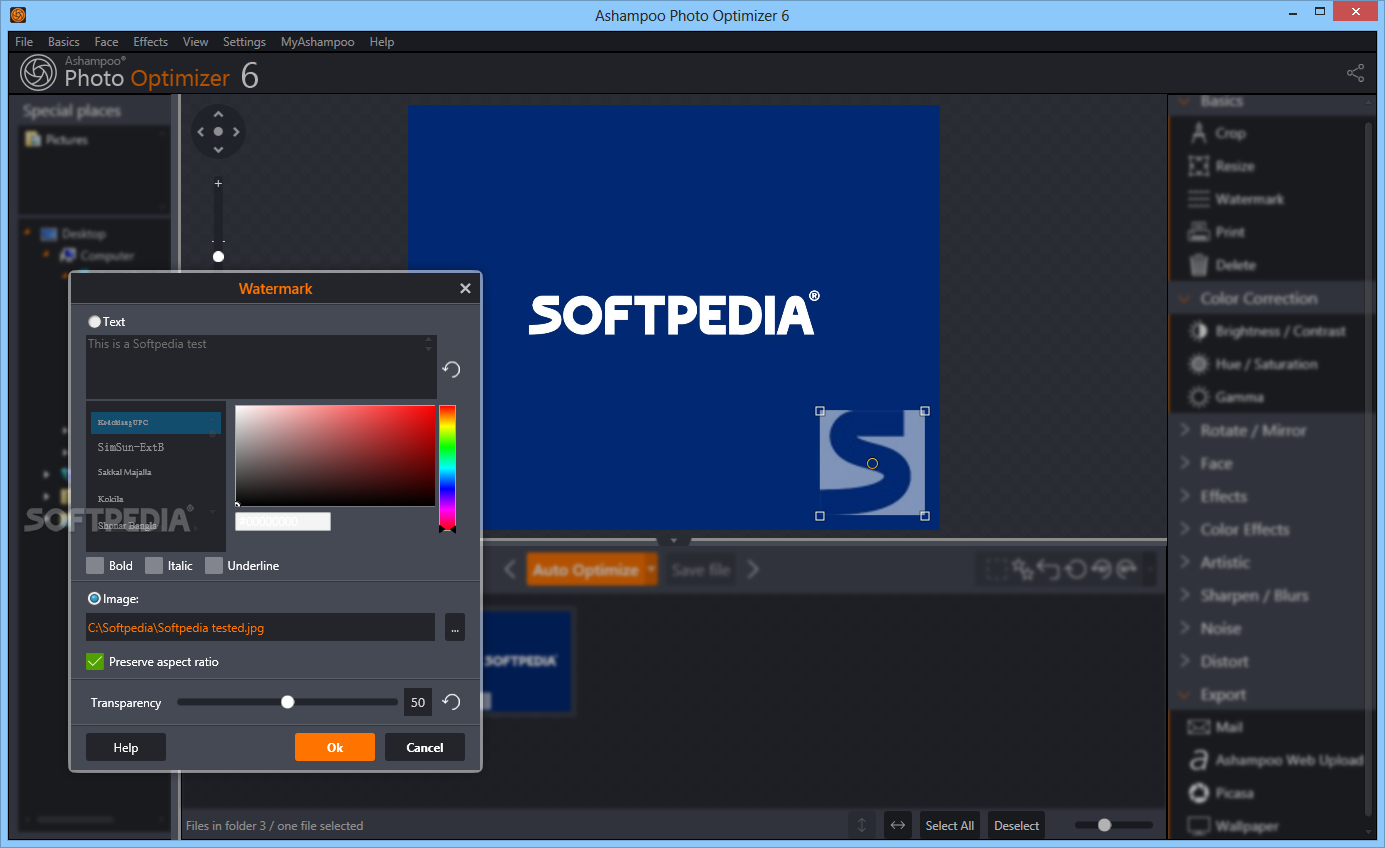
Task: Click the vertical flip arrow in the status bar
Action: tap(861, 825)
